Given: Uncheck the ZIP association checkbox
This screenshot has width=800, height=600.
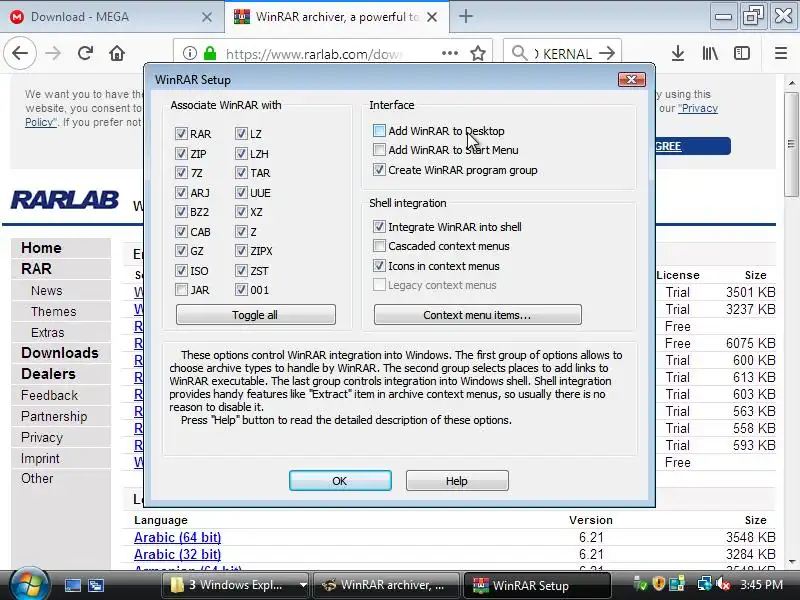Looking at the screenshot, I should (x=181, y=154).
